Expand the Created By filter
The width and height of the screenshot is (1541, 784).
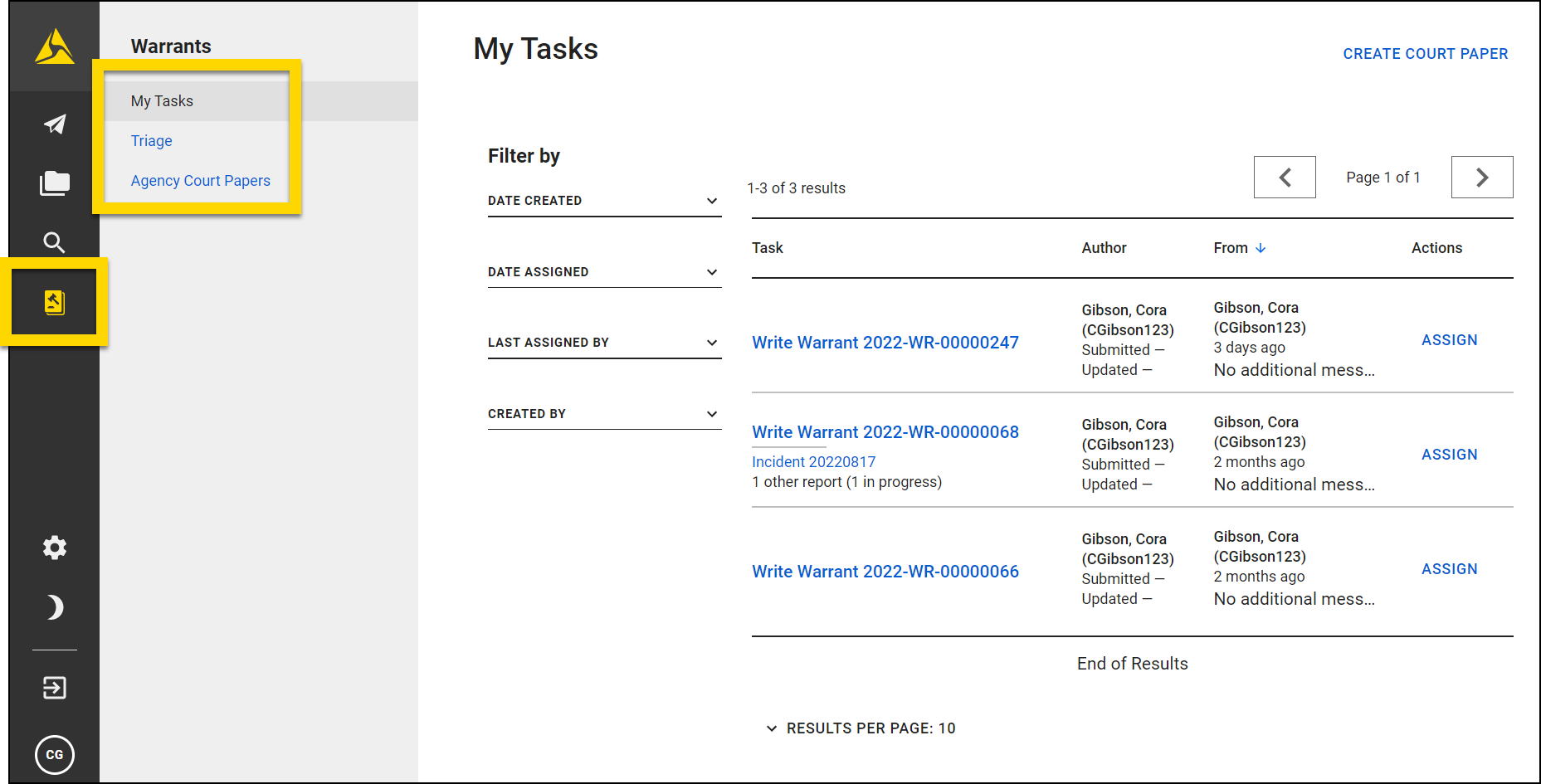(x=603, y=414)
